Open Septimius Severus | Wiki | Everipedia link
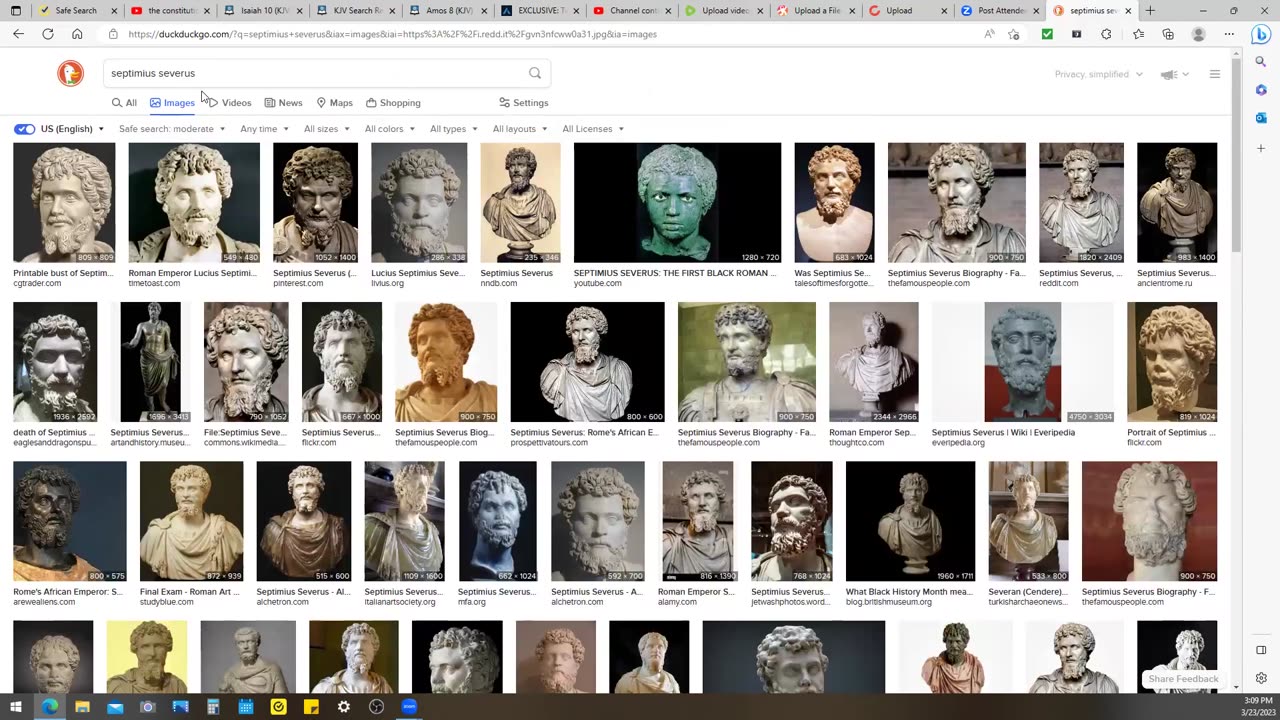This screenshot has width=1280, height=720. click(1003, 432)
